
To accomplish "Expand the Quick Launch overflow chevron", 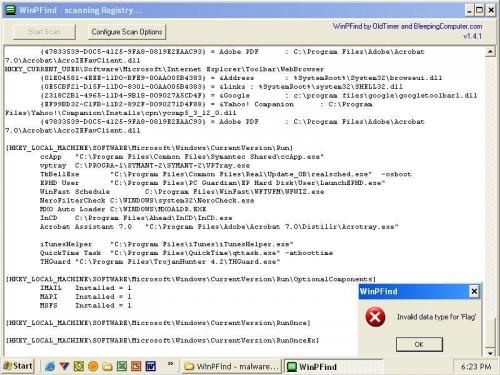I will pyautogui.click(x=170, y=364).
